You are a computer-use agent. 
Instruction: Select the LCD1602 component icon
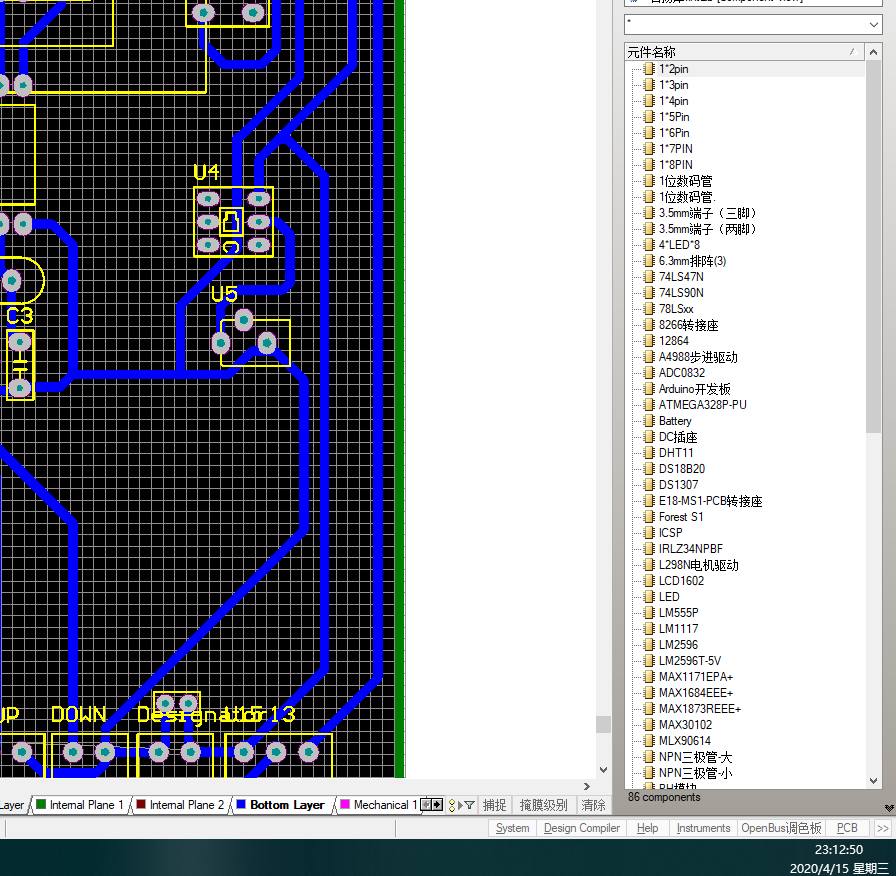tap(648, 581)
